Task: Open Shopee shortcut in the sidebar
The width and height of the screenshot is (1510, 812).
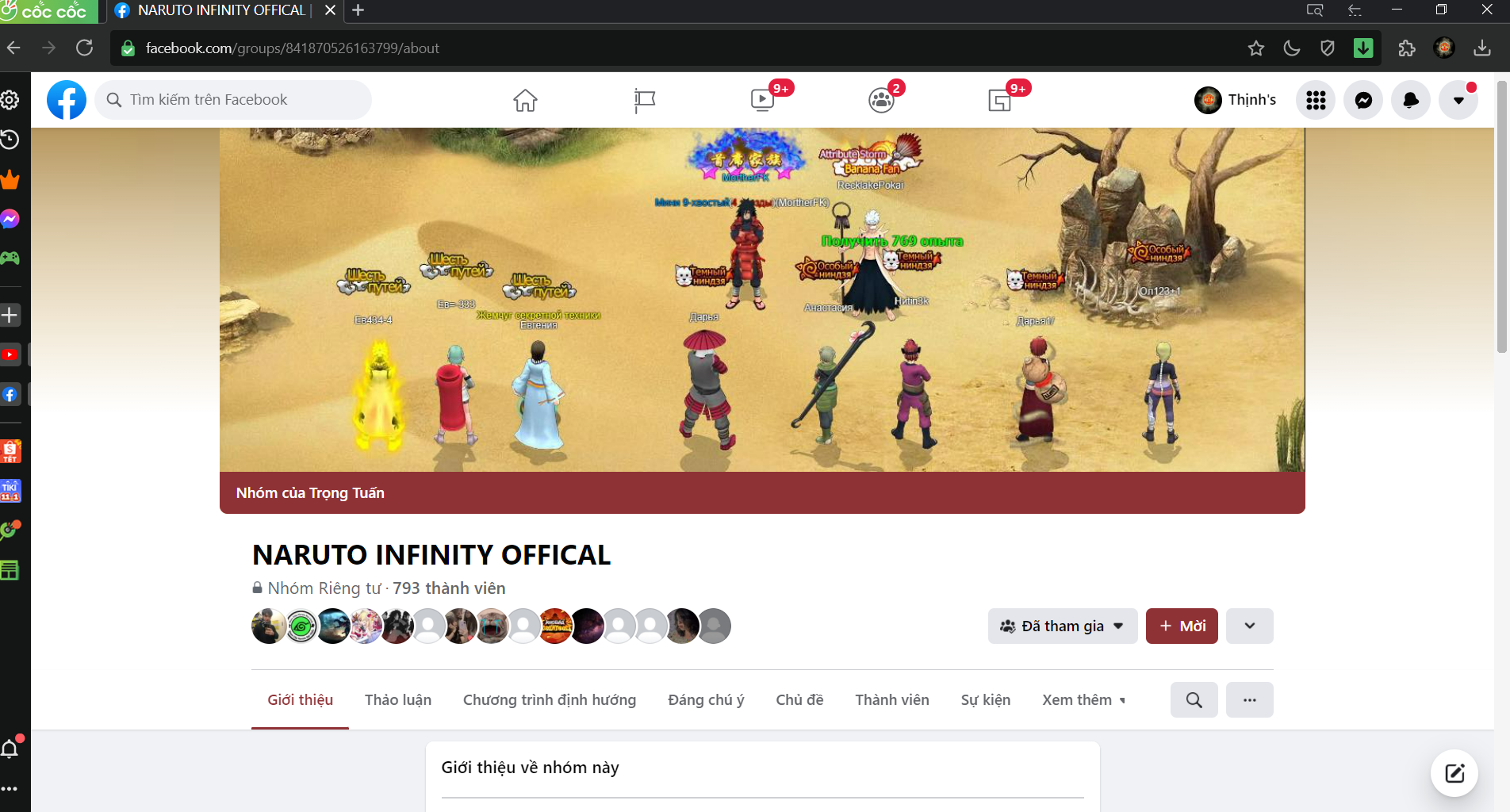Action: pyautogui.click(x=10, y=451)
